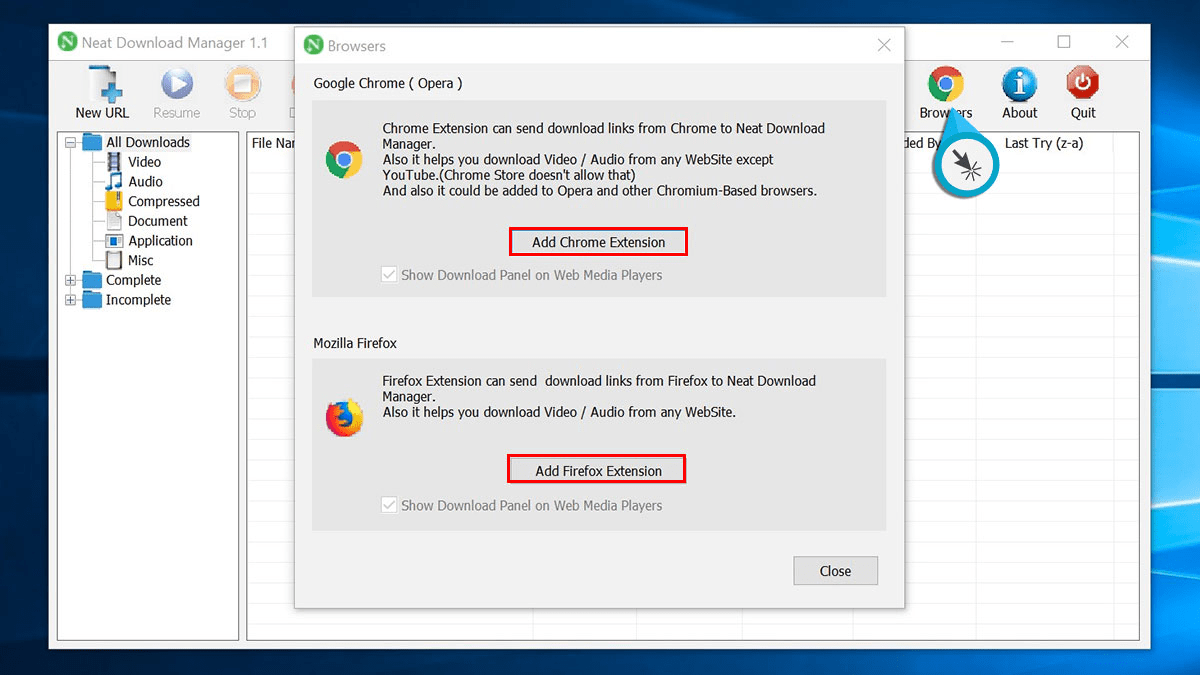Screen dimensions: 1200x675
Task: Close the Browsers dialog with X
Action: 884,45
